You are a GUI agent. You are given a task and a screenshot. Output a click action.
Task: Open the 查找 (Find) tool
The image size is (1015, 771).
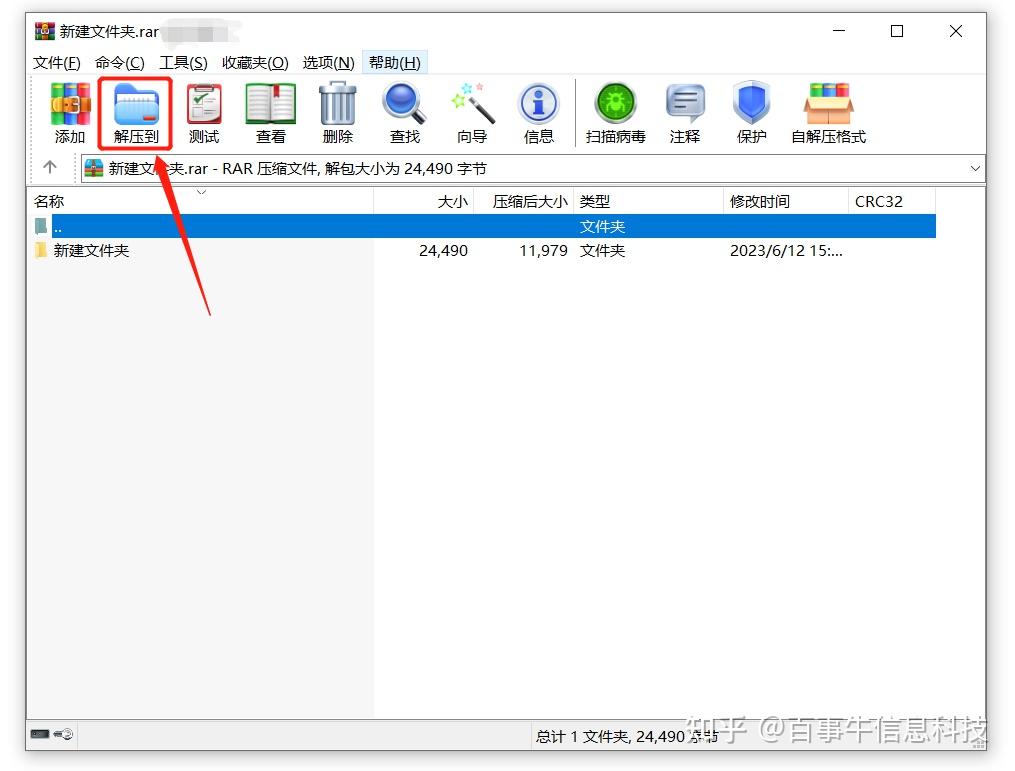(404, 110)
